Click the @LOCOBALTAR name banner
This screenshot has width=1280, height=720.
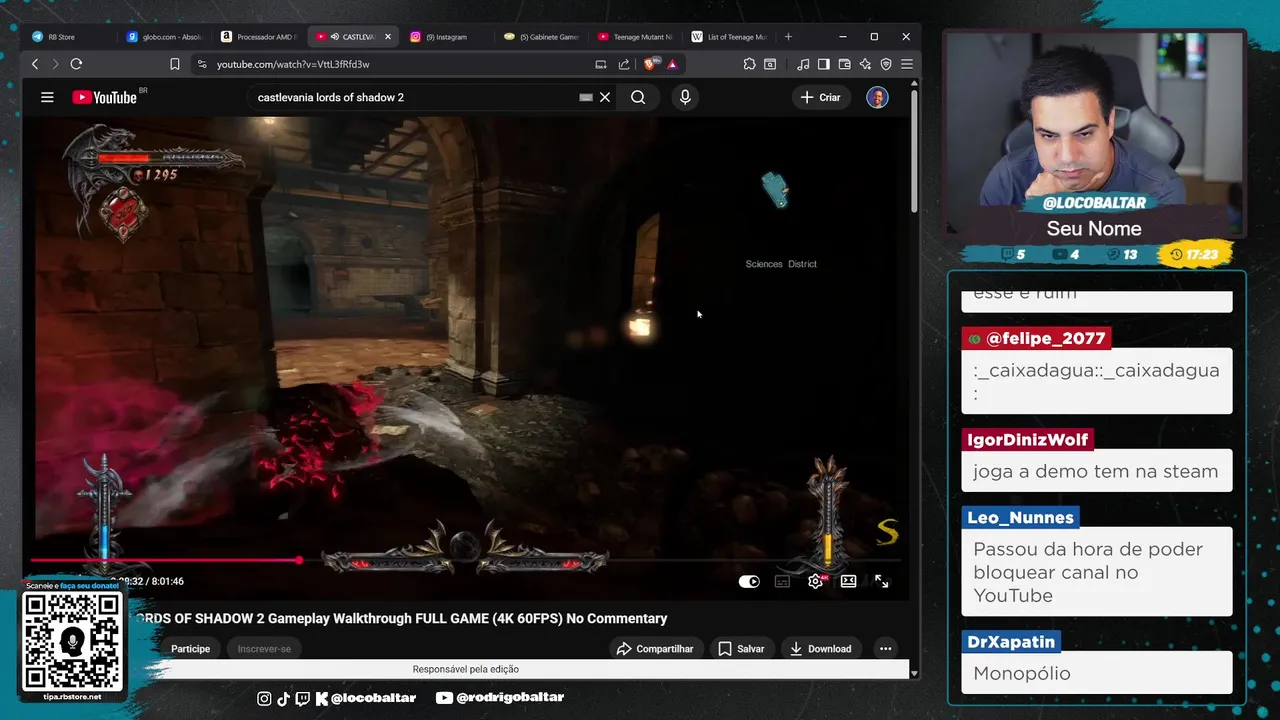[1094, 203]
